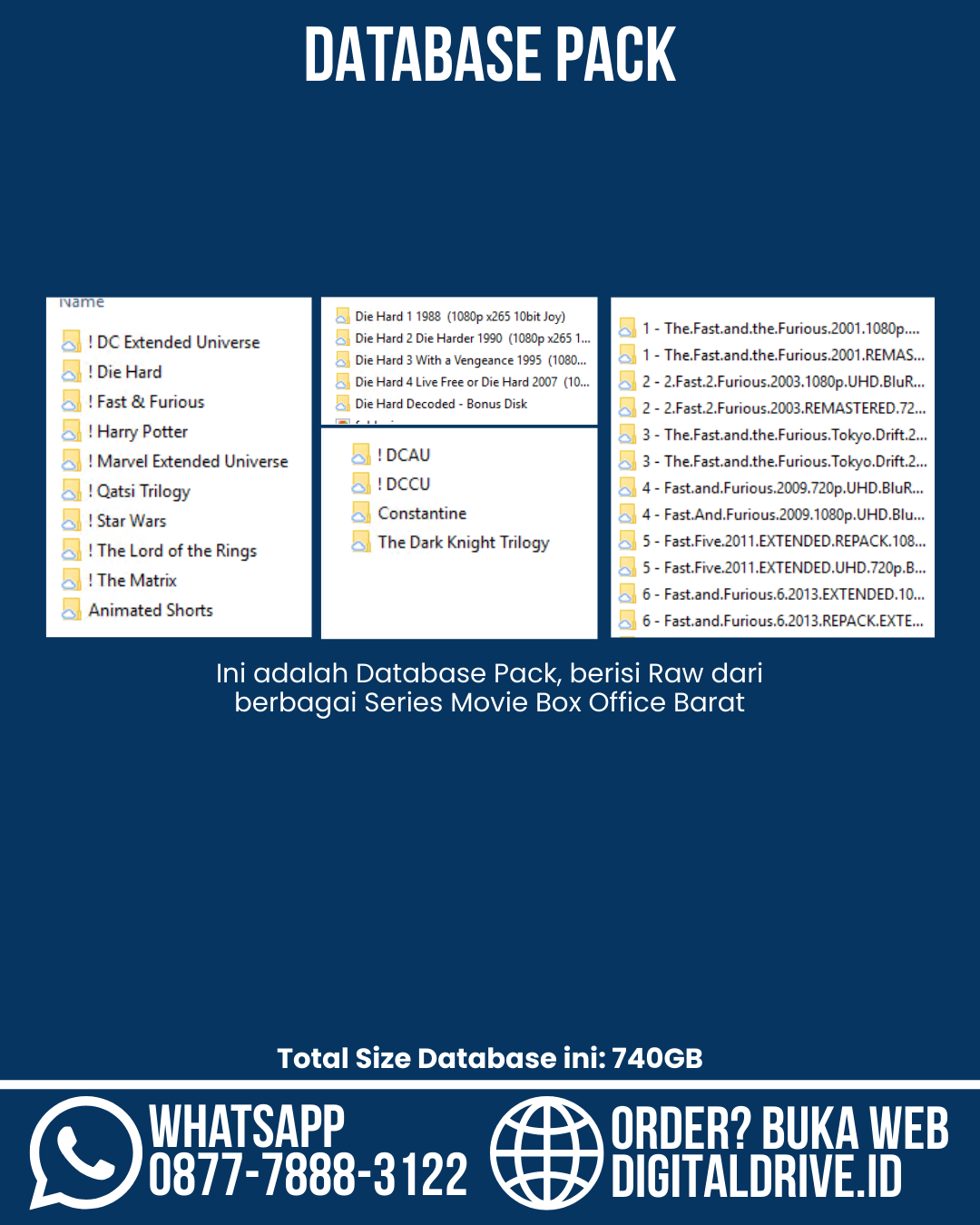The height and width of the screenshot is (1225, 980).
Task: Select Die Hard Decoded - Bonus Disk
Action: point(440,404)
